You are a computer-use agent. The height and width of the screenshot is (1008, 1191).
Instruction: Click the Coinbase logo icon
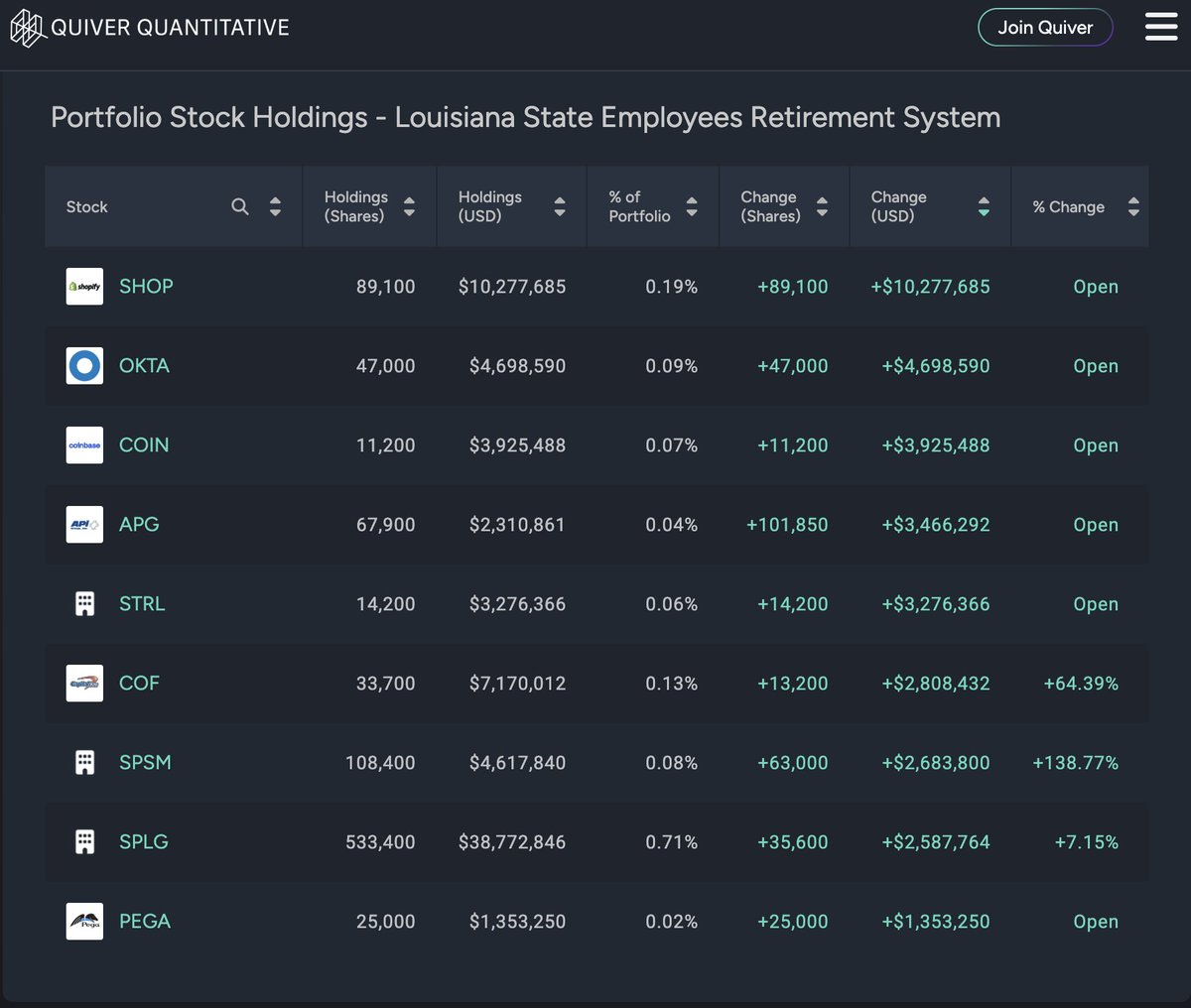84,445
